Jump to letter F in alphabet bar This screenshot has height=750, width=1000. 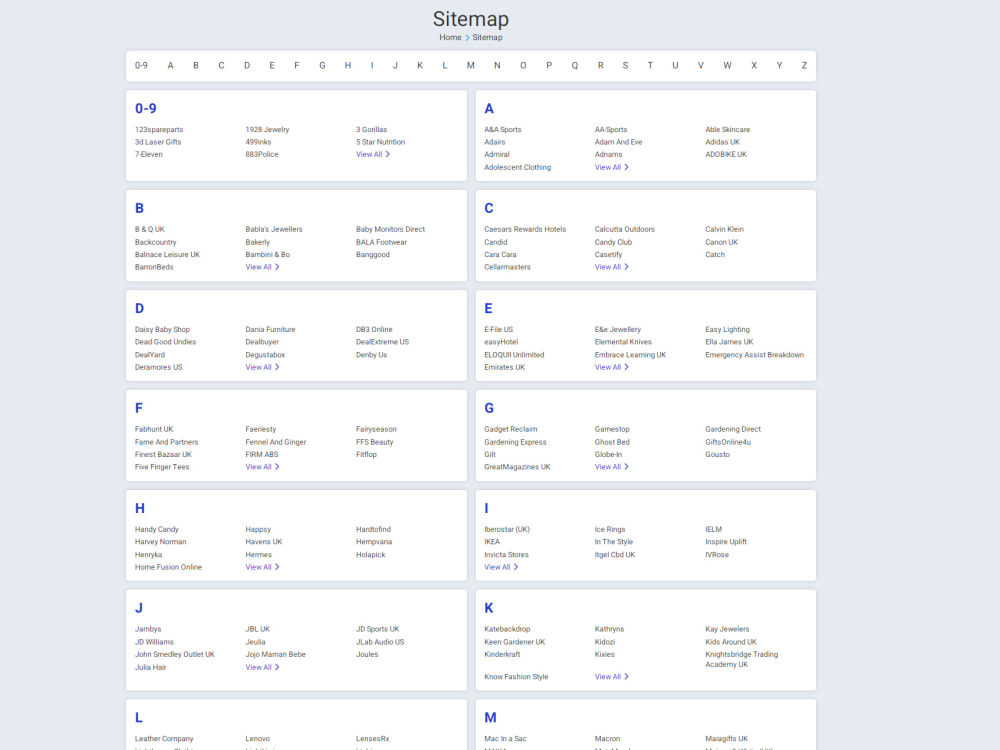click(297, 66)
